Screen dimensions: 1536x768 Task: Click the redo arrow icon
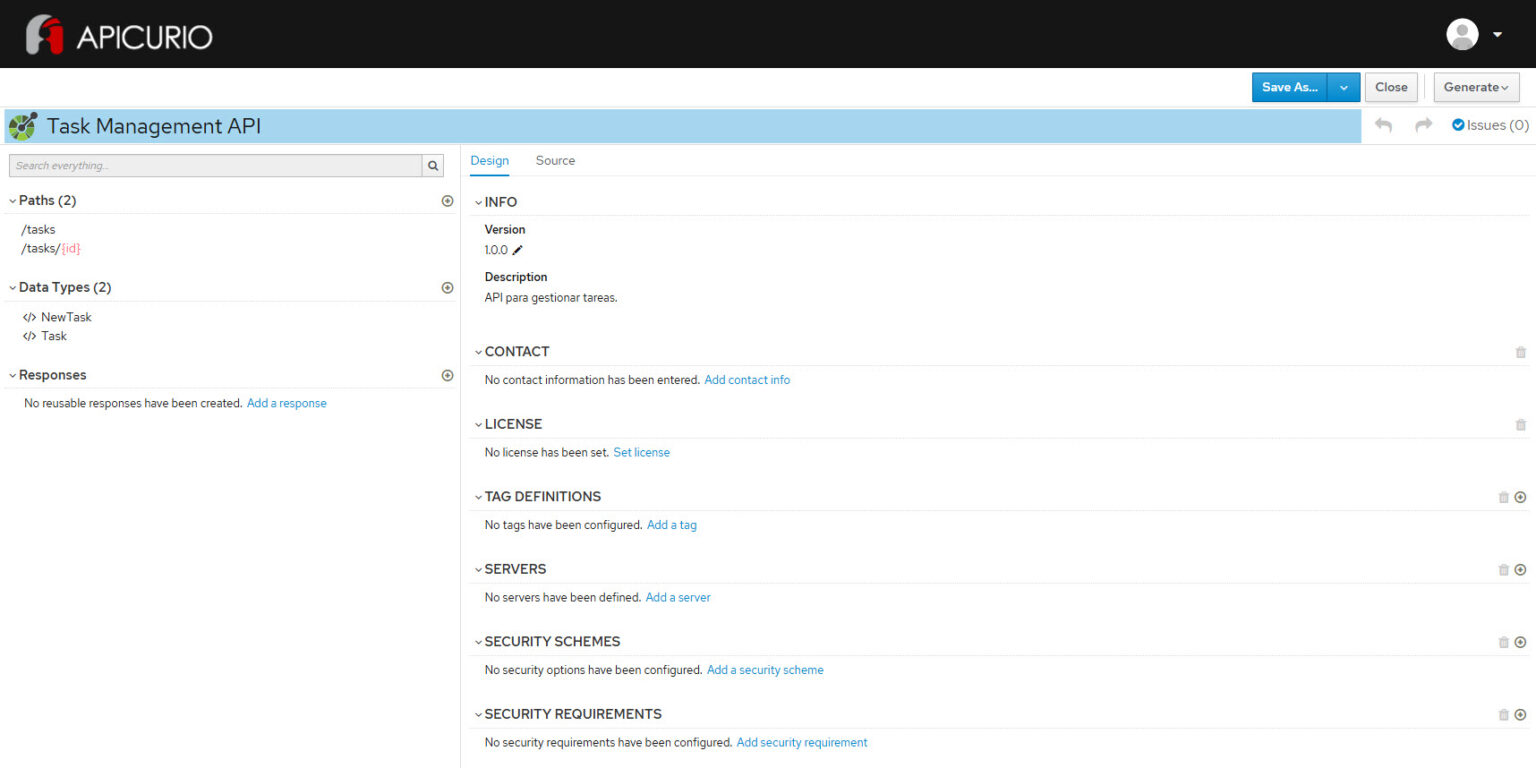coord(1424,125)
